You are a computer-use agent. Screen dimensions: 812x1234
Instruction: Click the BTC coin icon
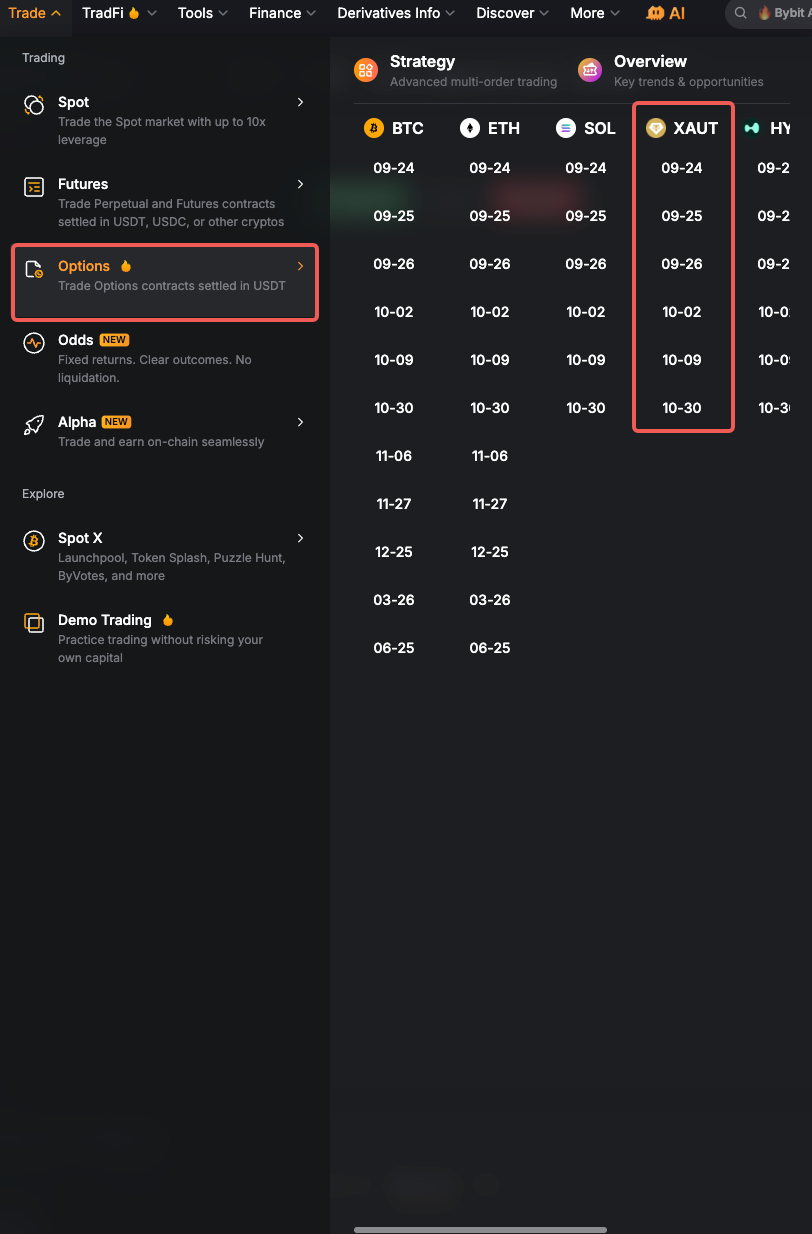(x=374, y=128)
